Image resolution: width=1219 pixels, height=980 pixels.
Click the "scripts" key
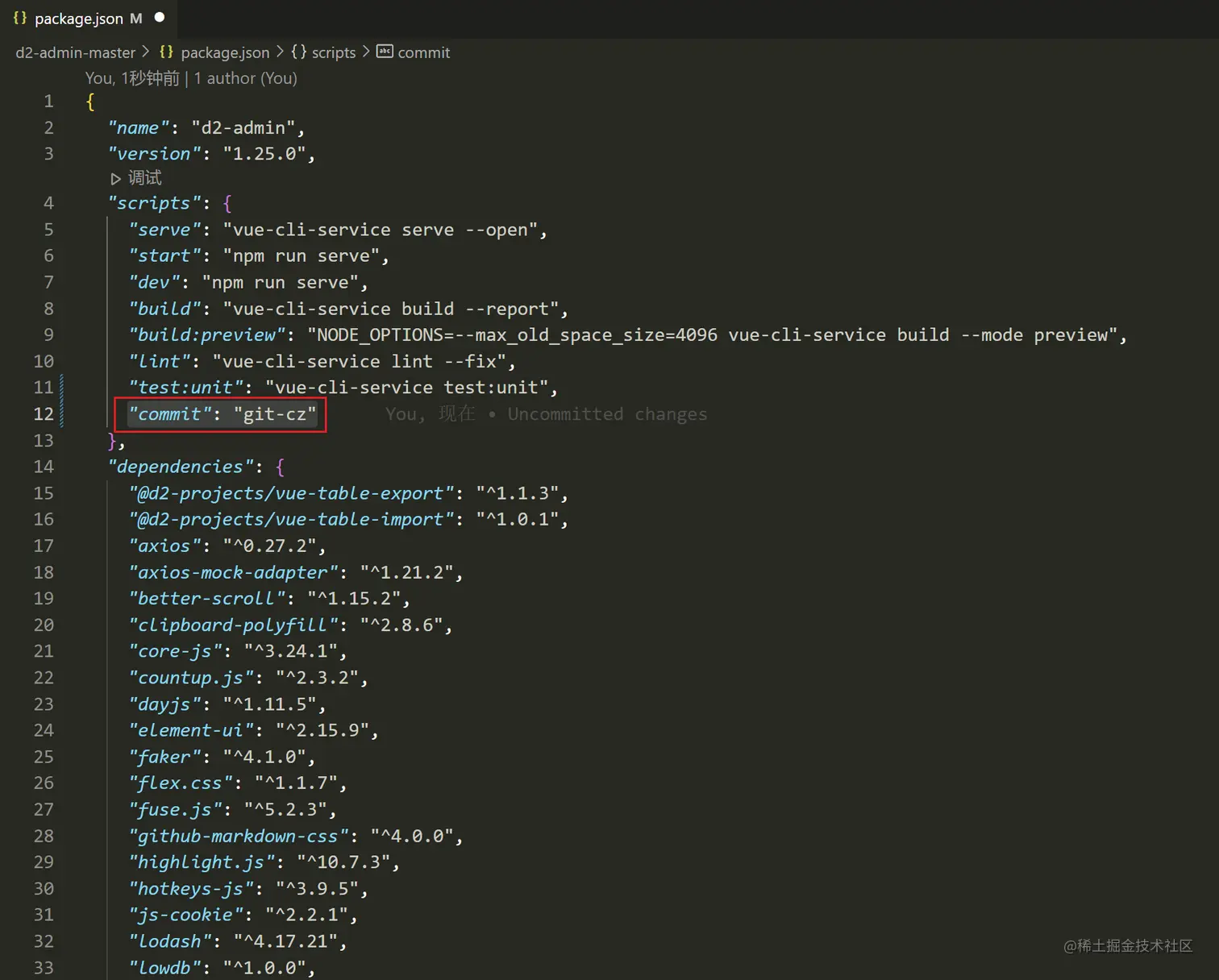[x=154, y=203]
